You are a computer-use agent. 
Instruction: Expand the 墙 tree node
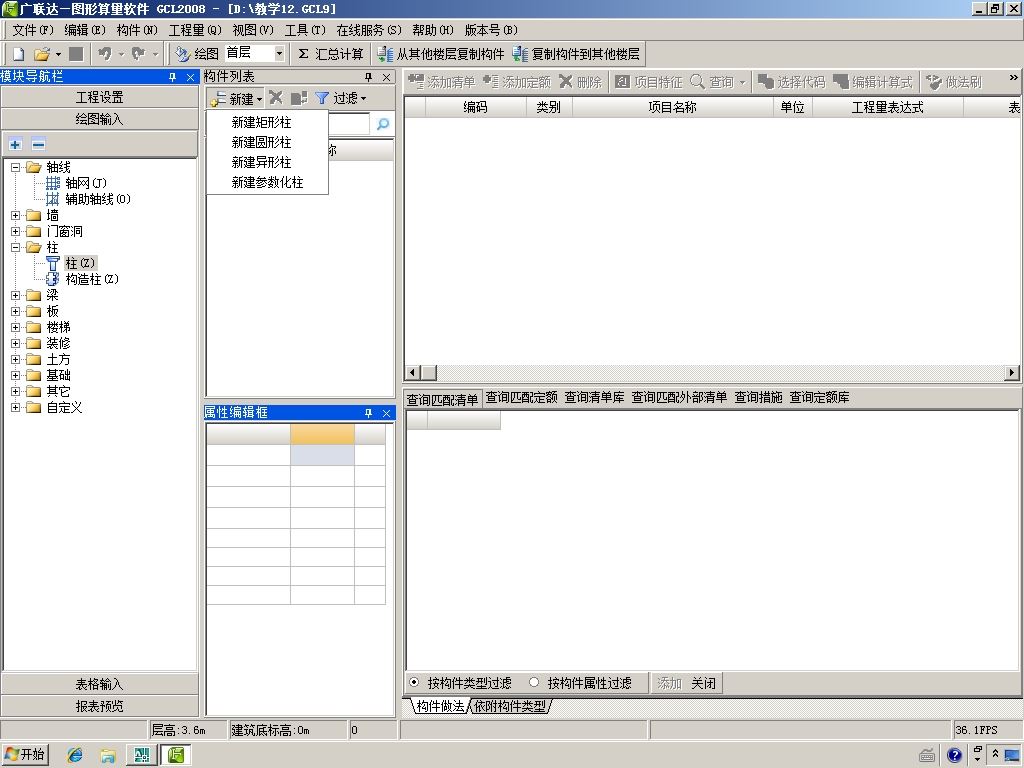15,215
